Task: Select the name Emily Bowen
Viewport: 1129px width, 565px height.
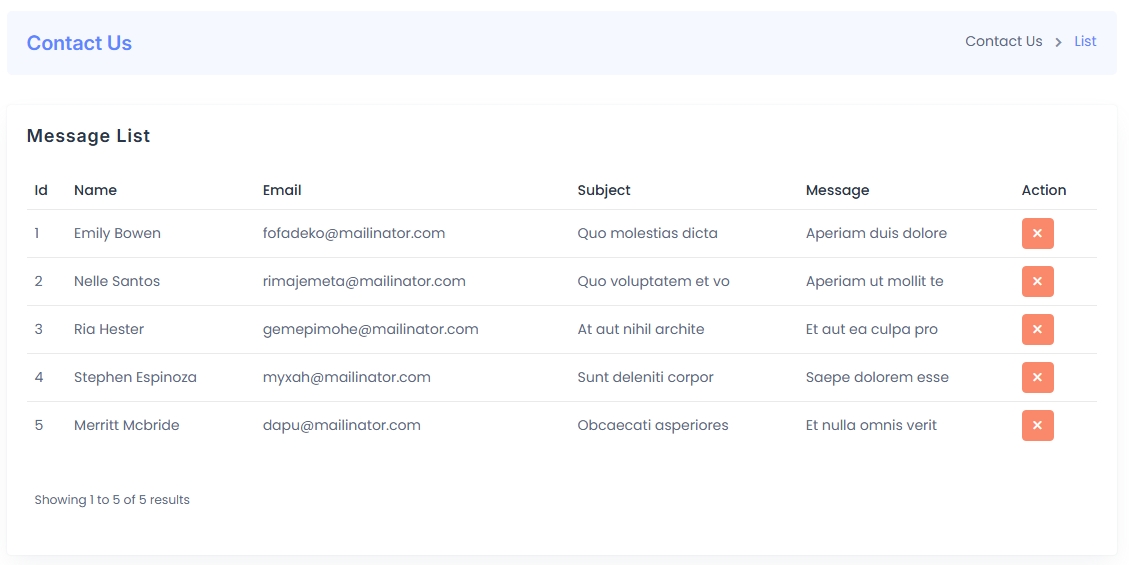Action: (x=117, y=233)
